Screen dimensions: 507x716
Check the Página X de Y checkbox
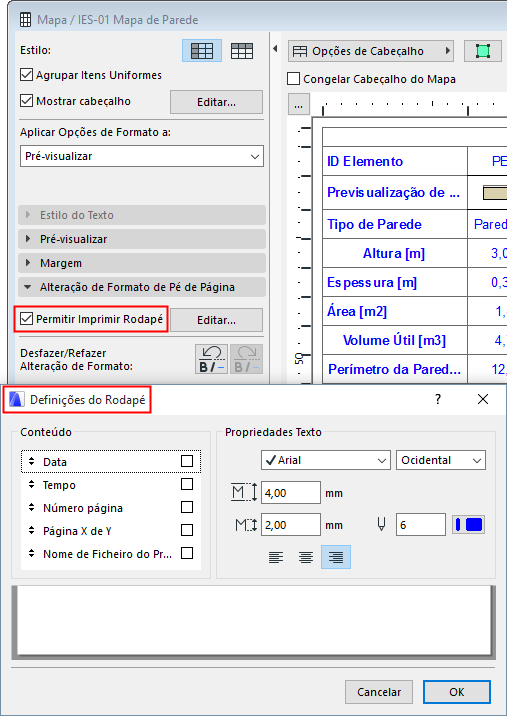click(187, 530)
